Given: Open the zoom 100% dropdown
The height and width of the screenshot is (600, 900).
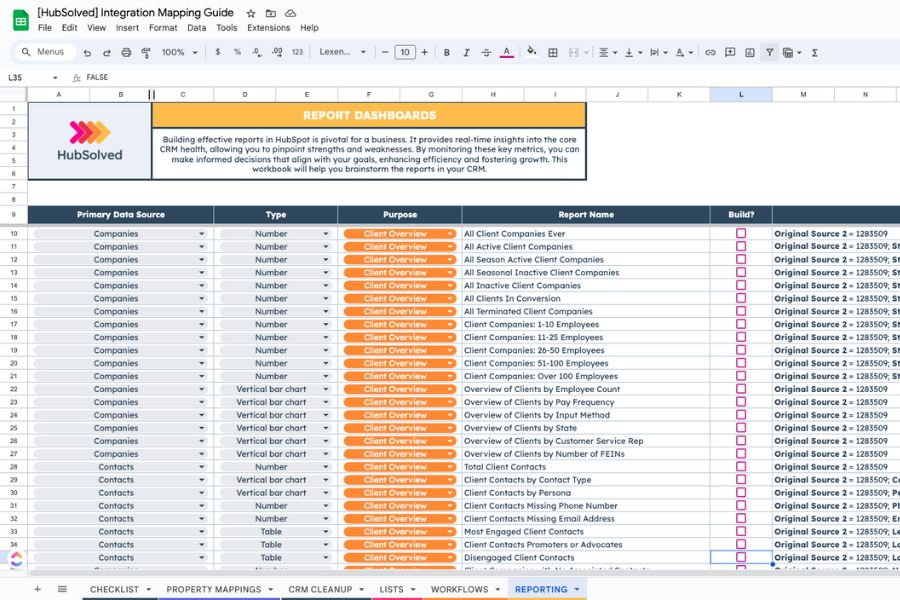Looking at the screenshot, I should (180, 52).
